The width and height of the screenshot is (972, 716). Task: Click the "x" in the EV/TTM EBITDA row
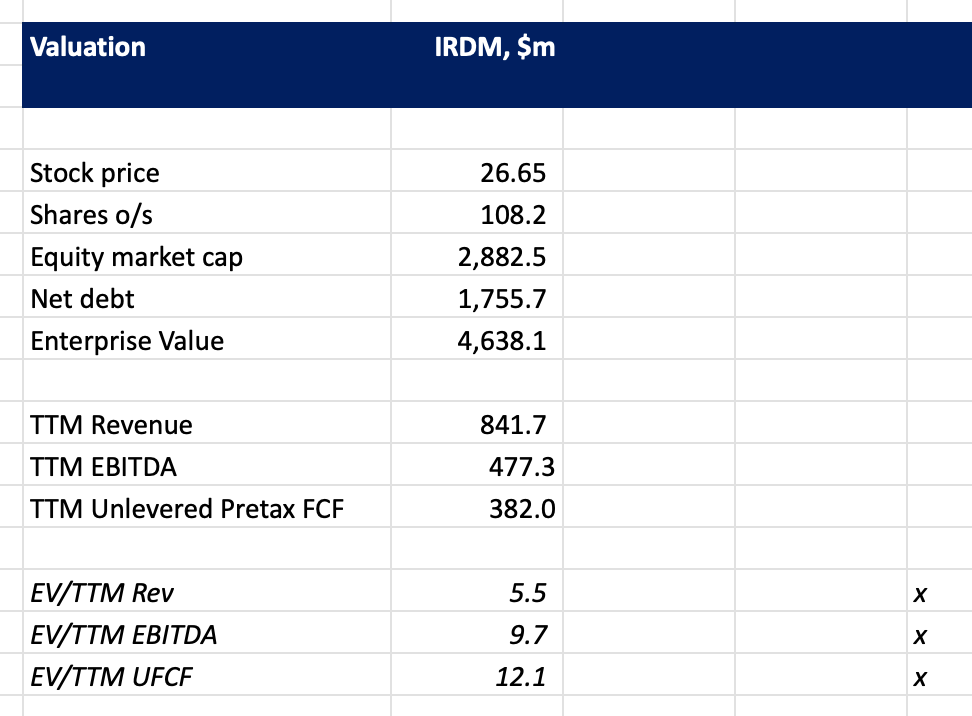920,636
